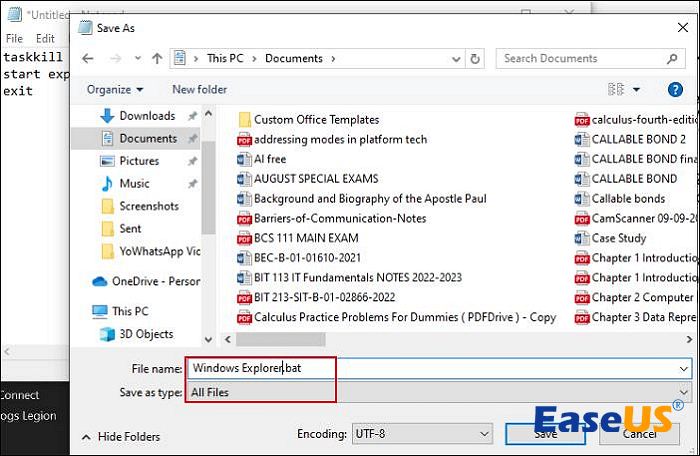This screenshot has width=700, height=456.
Task: Select the Downloads folder in sidebar
Action: coord(147,116)
